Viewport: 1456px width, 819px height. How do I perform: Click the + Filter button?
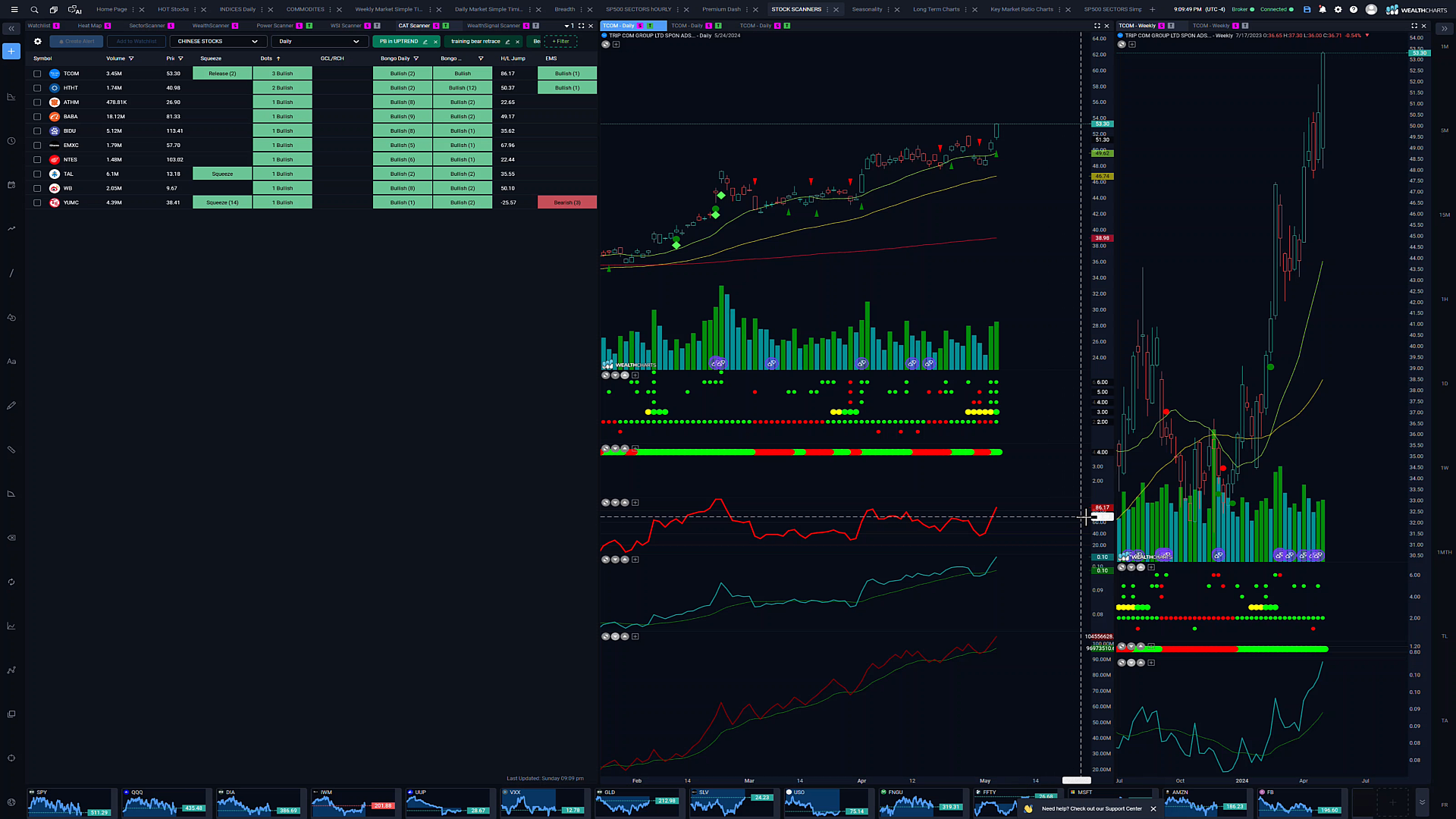(560, 42)
